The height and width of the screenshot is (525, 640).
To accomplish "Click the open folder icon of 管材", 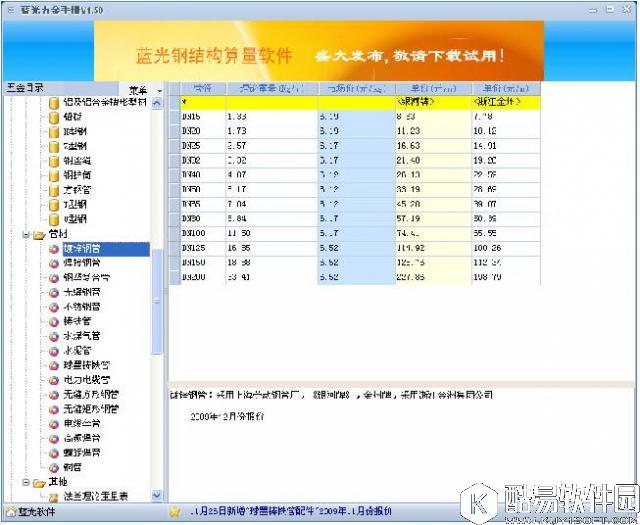I will tap(39, 235).
